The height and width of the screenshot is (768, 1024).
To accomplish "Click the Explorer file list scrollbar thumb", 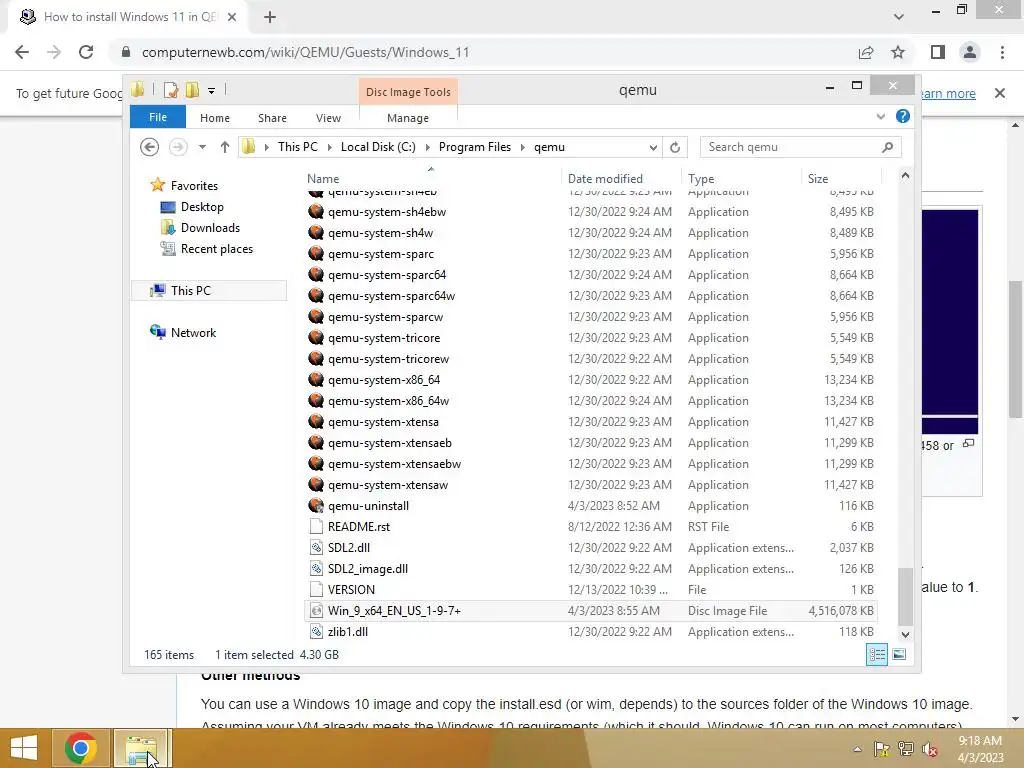I will point(905,596).
